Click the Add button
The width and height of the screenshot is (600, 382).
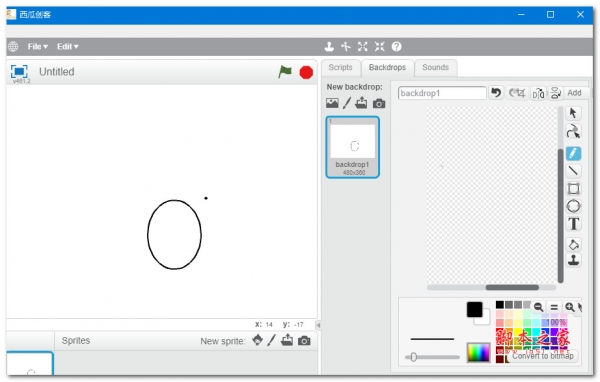[574, 93]
